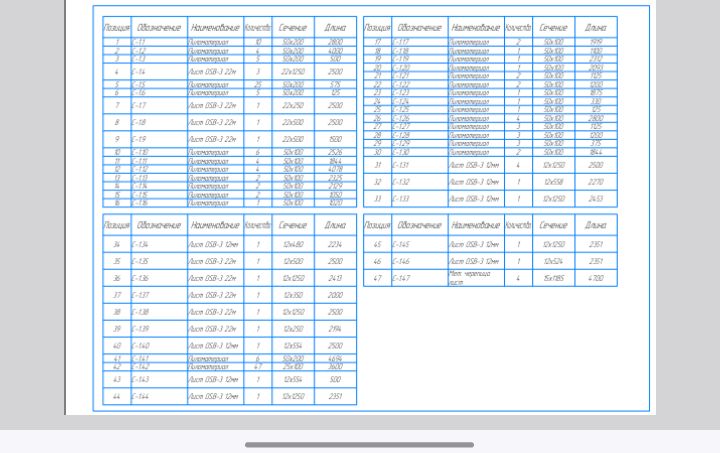Click the Позиция header above row 34

pos(117,225)
